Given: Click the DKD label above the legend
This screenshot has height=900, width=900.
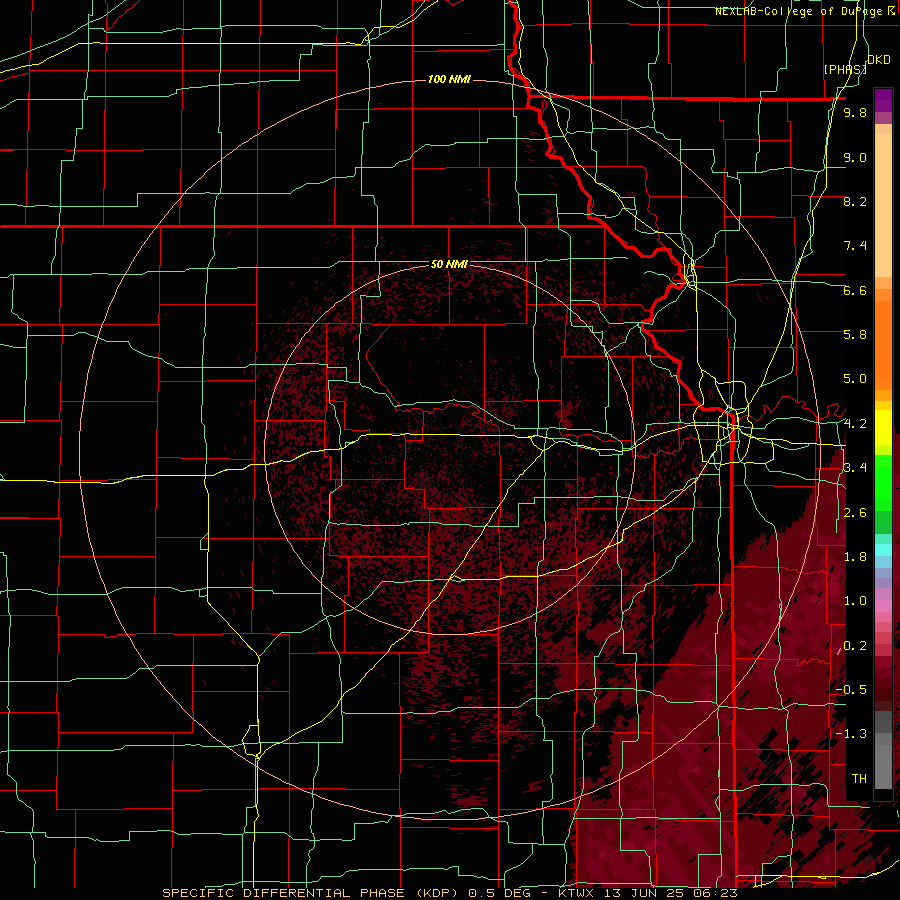Looking at the screenshot, I should point(879,60).
